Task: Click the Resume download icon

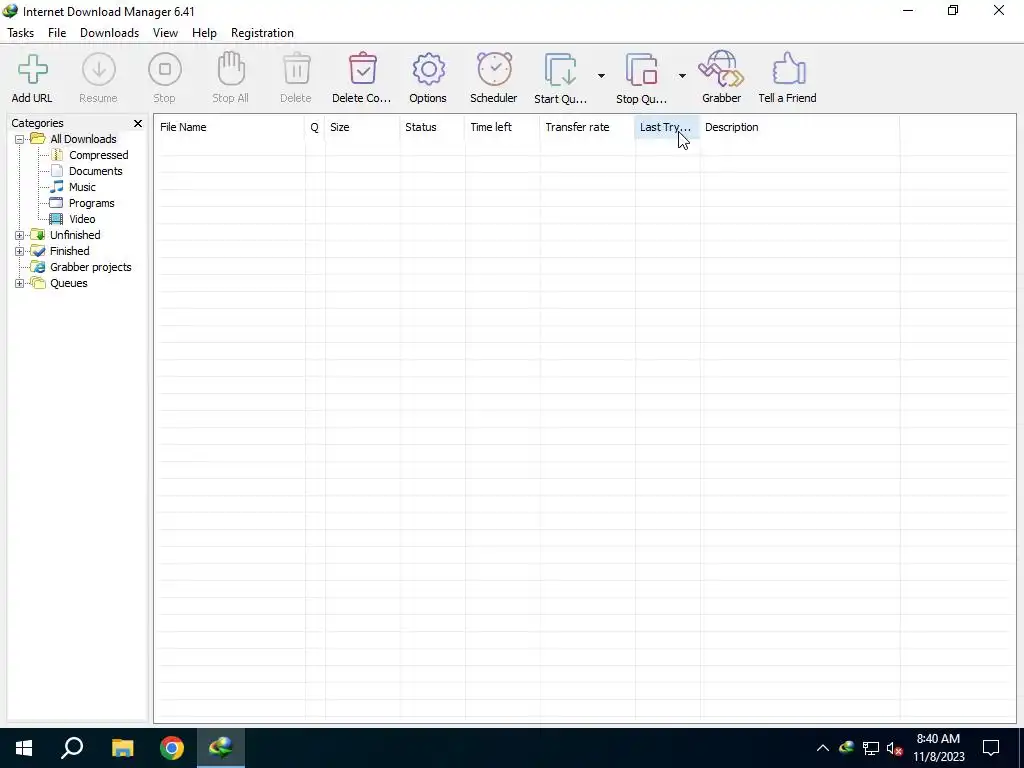Action: (x=99, y=70)
